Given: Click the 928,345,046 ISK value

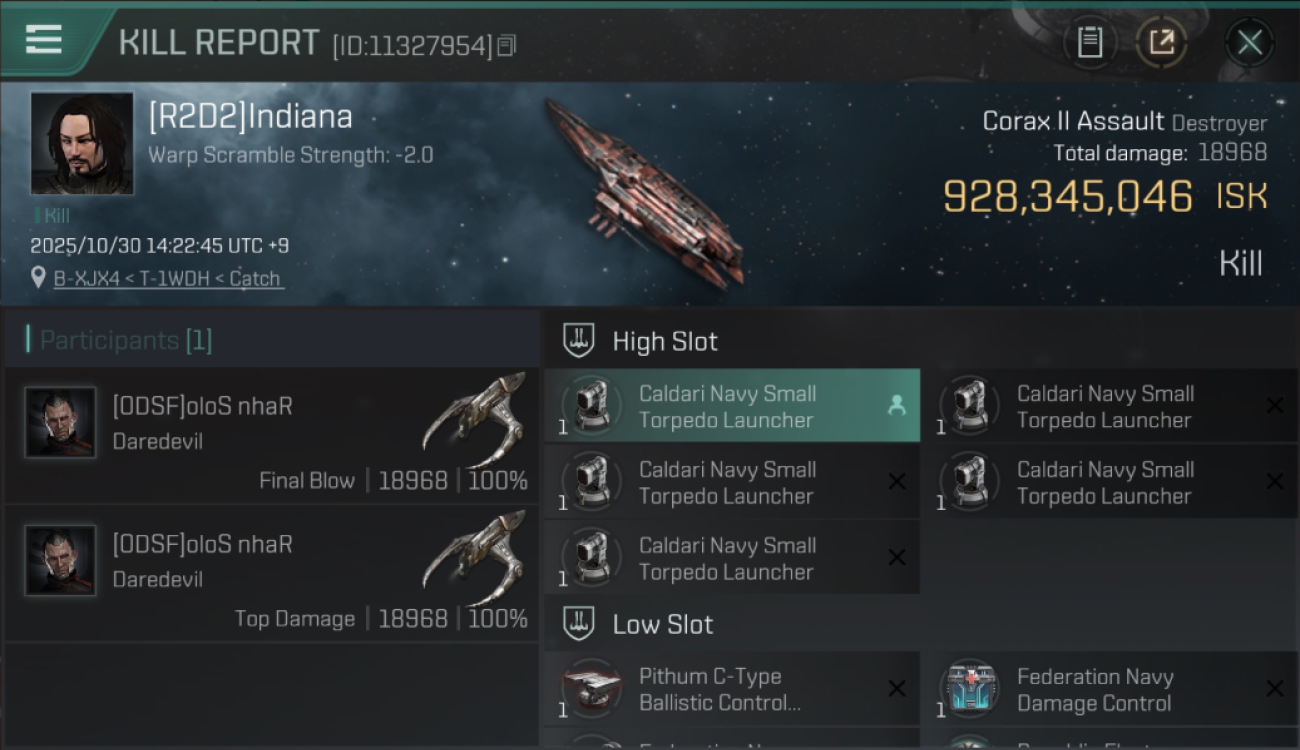Looking at the screenshot, I should pyautogui.click(x=1068, y=197).
